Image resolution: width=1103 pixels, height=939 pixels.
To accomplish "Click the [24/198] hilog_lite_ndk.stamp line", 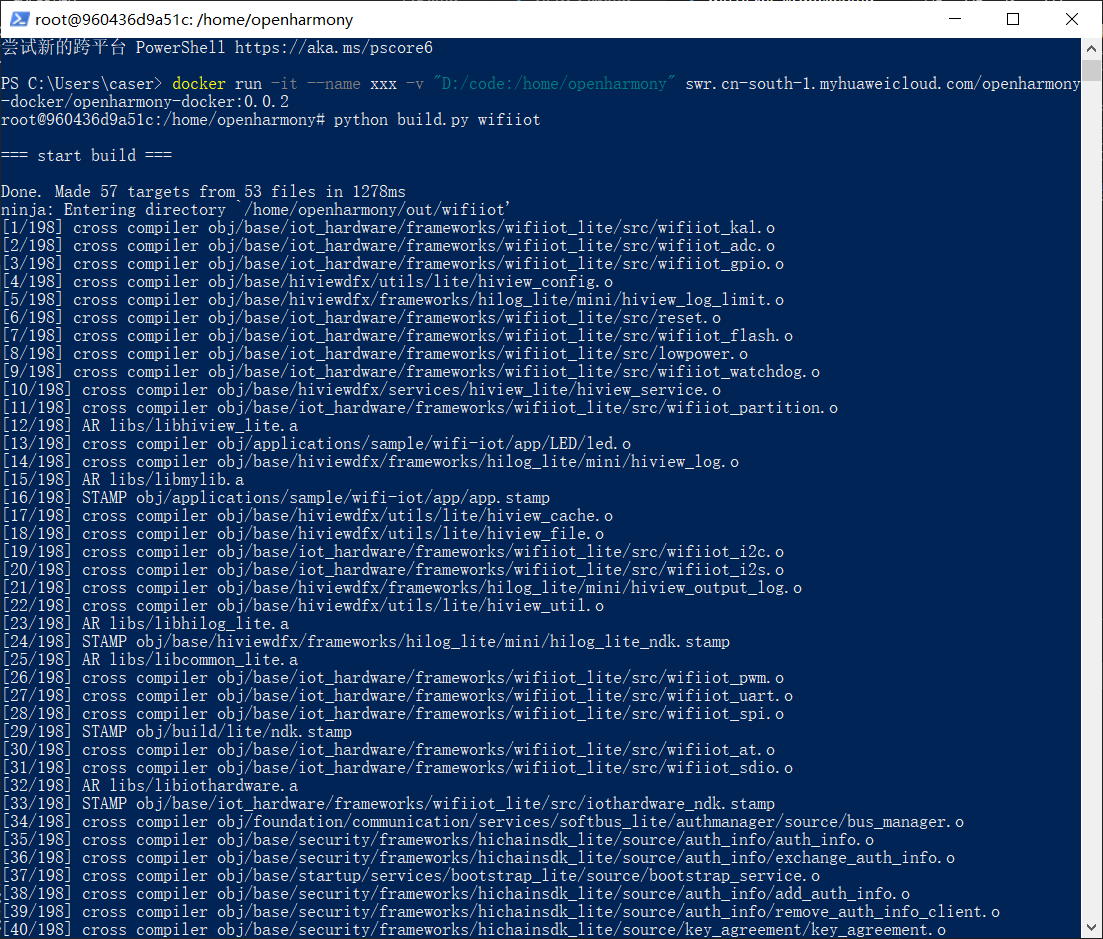I will pos(365,641).
